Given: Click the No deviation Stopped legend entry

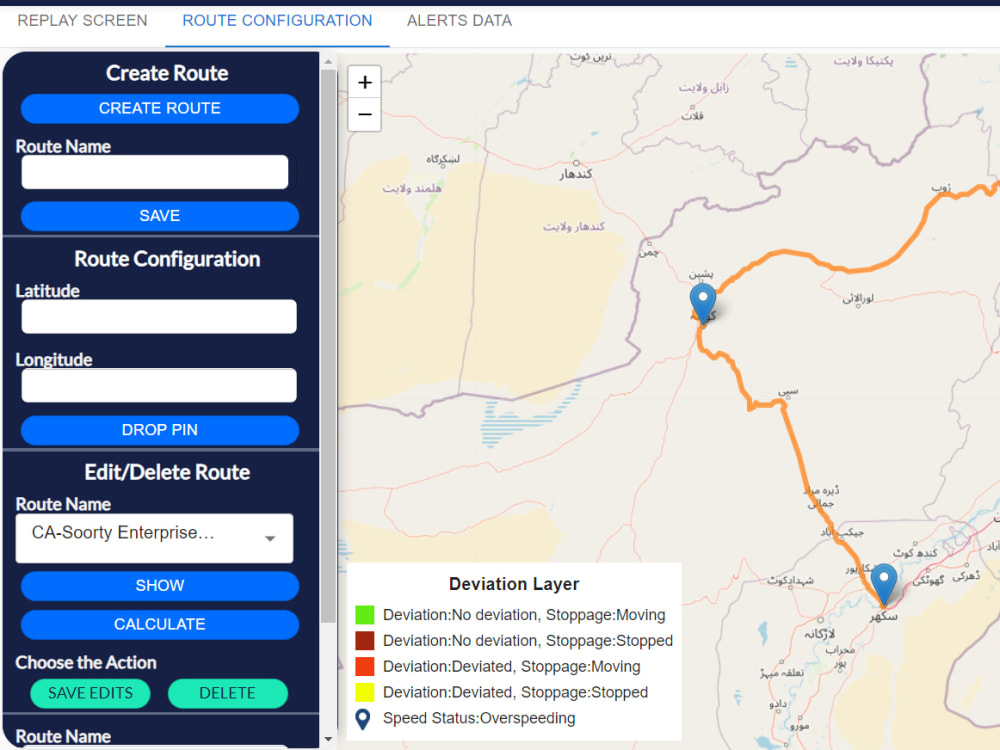Looking at the screenshot, I should point(522,640).
